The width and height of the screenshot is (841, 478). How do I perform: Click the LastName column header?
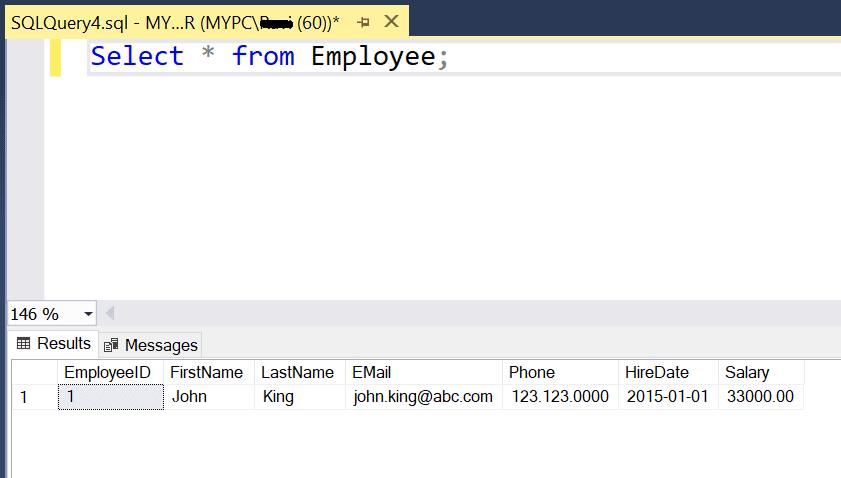[x=297, y=372]
